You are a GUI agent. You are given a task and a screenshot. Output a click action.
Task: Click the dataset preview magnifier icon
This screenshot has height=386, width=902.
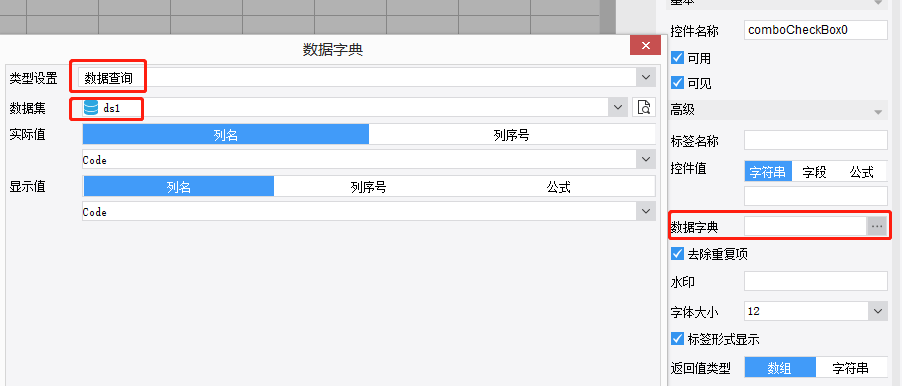click(x=644, y=107)
